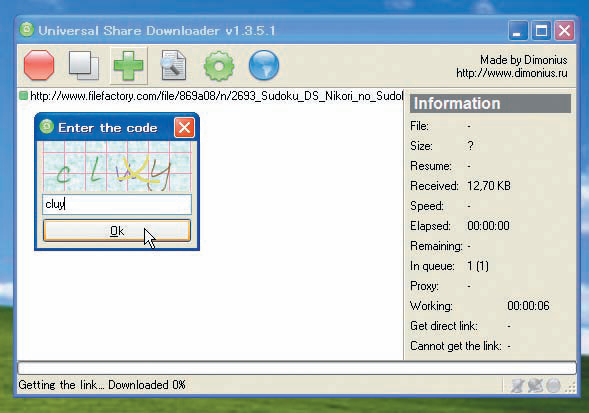Minimize the Universal Share Downloader window
The image size is (589, 413).
coord(518,30)
